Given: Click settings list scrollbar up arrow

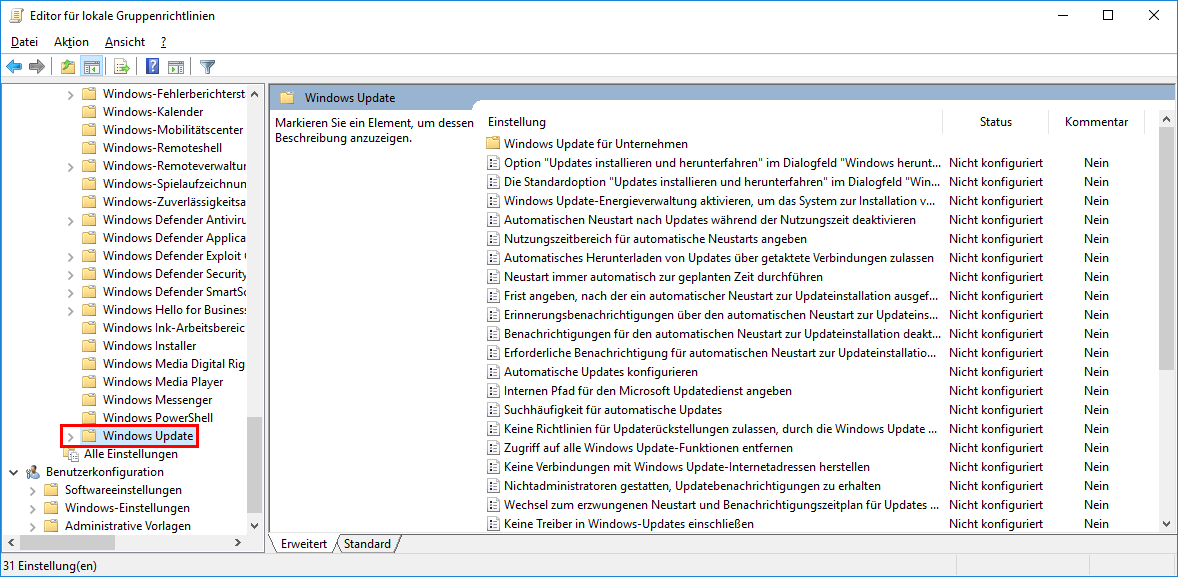Looking at the screenshot, I should 1165,119.
